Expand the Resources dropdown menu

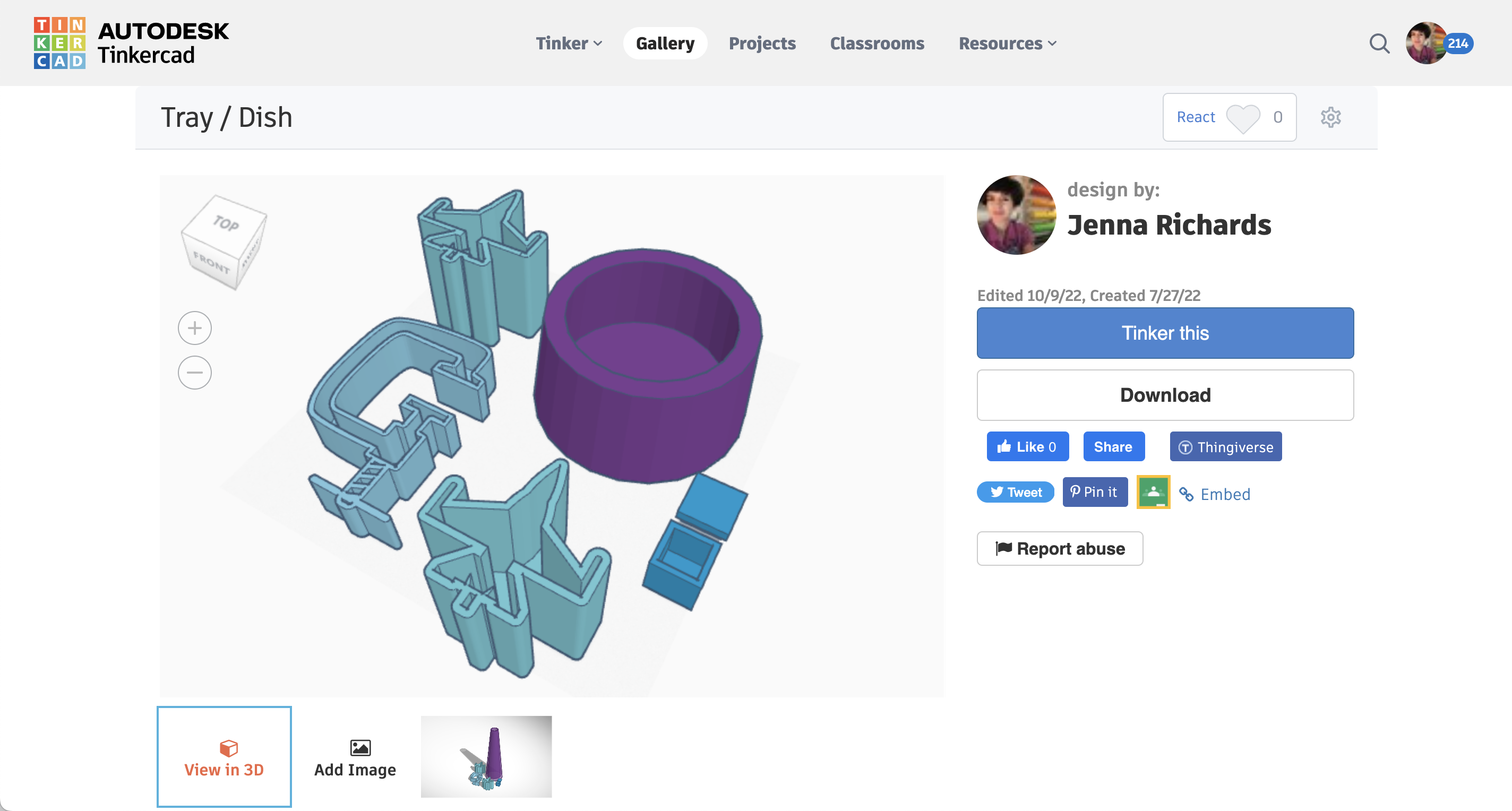coord(1007,44)
